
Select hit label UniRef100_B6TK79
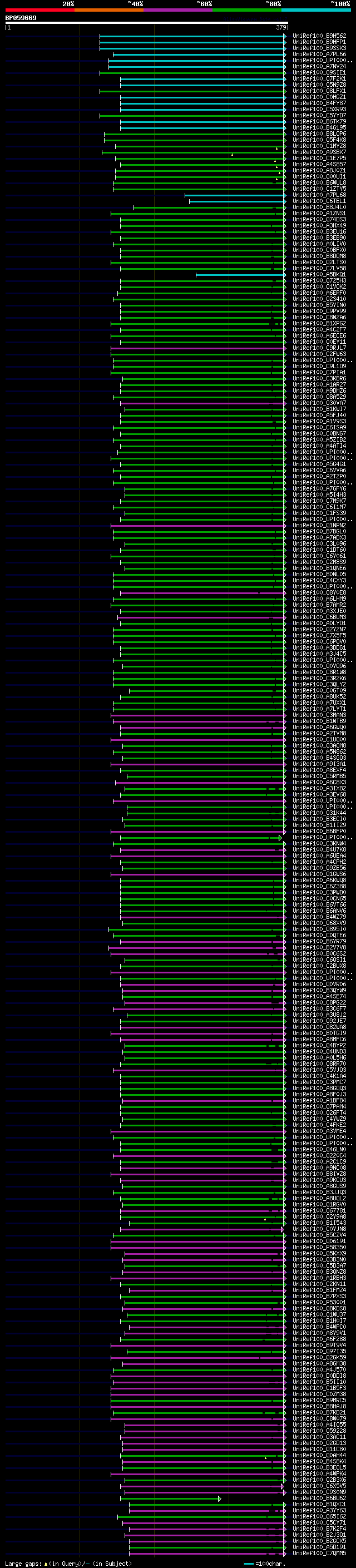click(x=319, y=121)
